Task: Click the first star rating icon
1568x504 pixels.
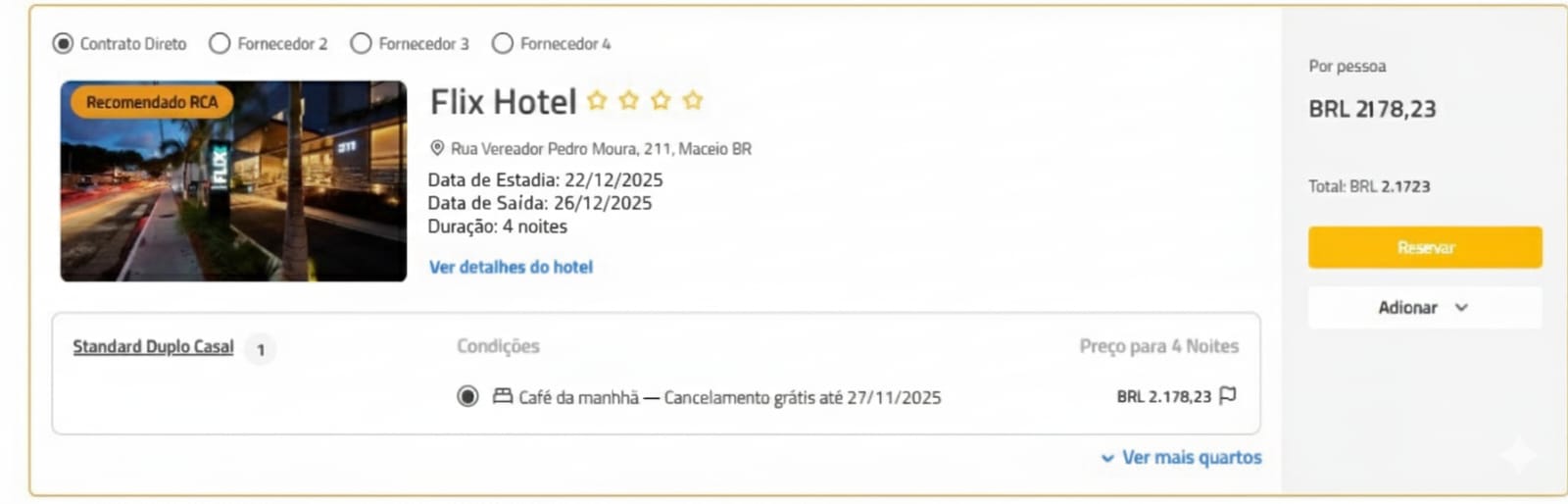Action: (597, 100)
